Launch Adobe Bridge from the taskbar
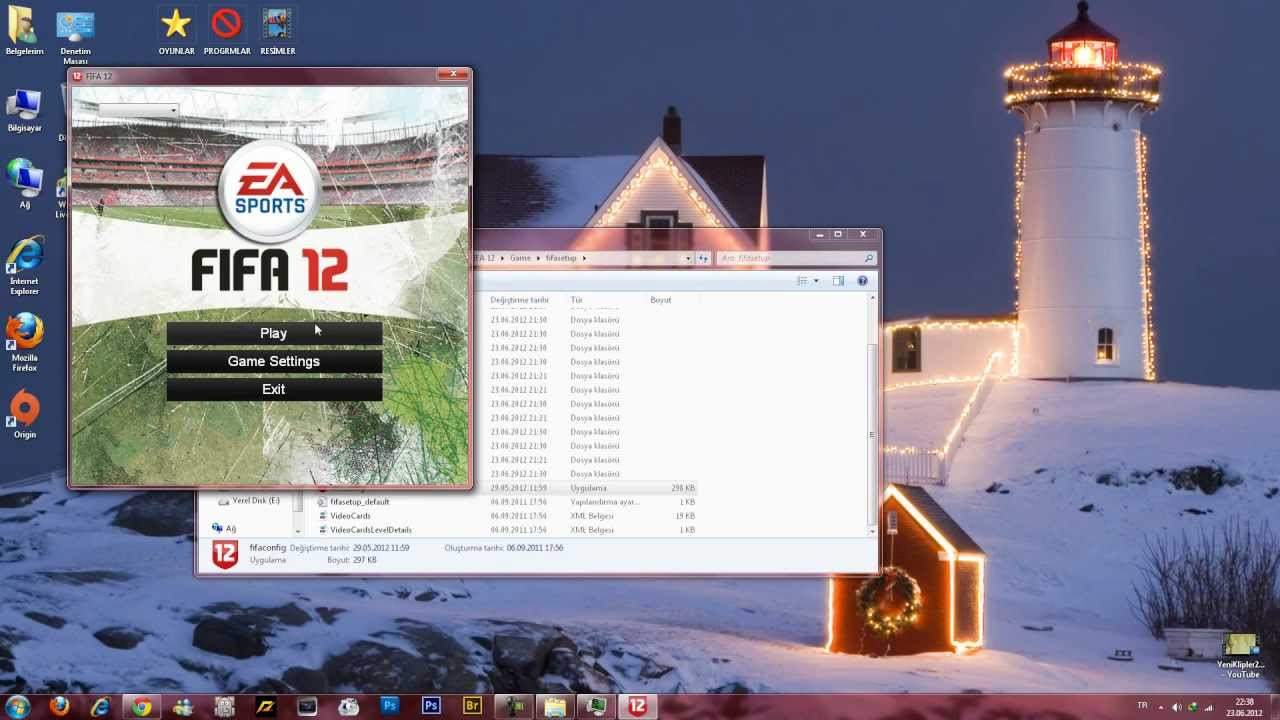1280x720 pixels. pos(472,706)
